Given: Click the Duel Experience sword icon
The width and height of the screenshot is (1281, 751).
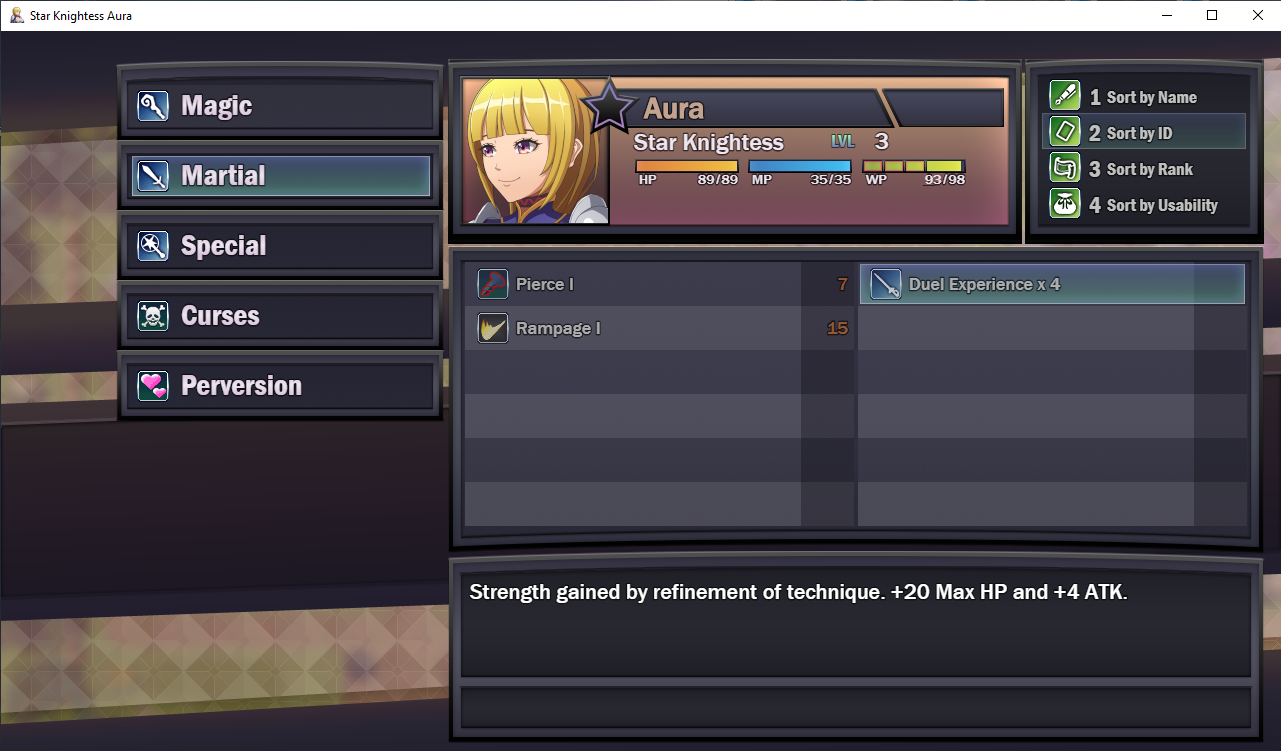Looking at the screenshot, I should point(886,285).
